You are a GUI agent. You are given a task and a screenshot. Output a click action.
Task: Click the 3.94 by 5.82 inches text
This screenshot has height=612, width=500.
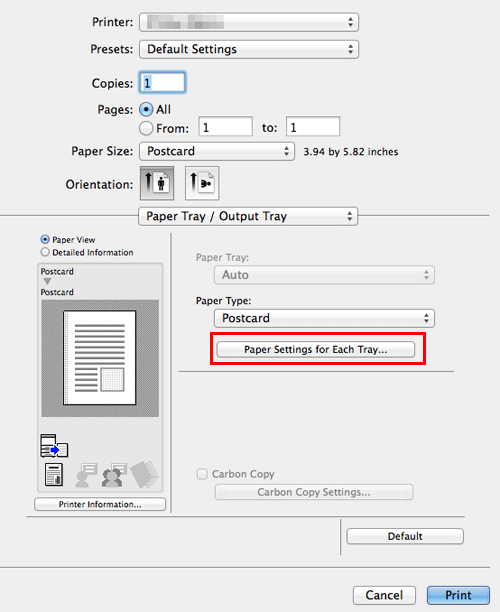click(351, 152)
